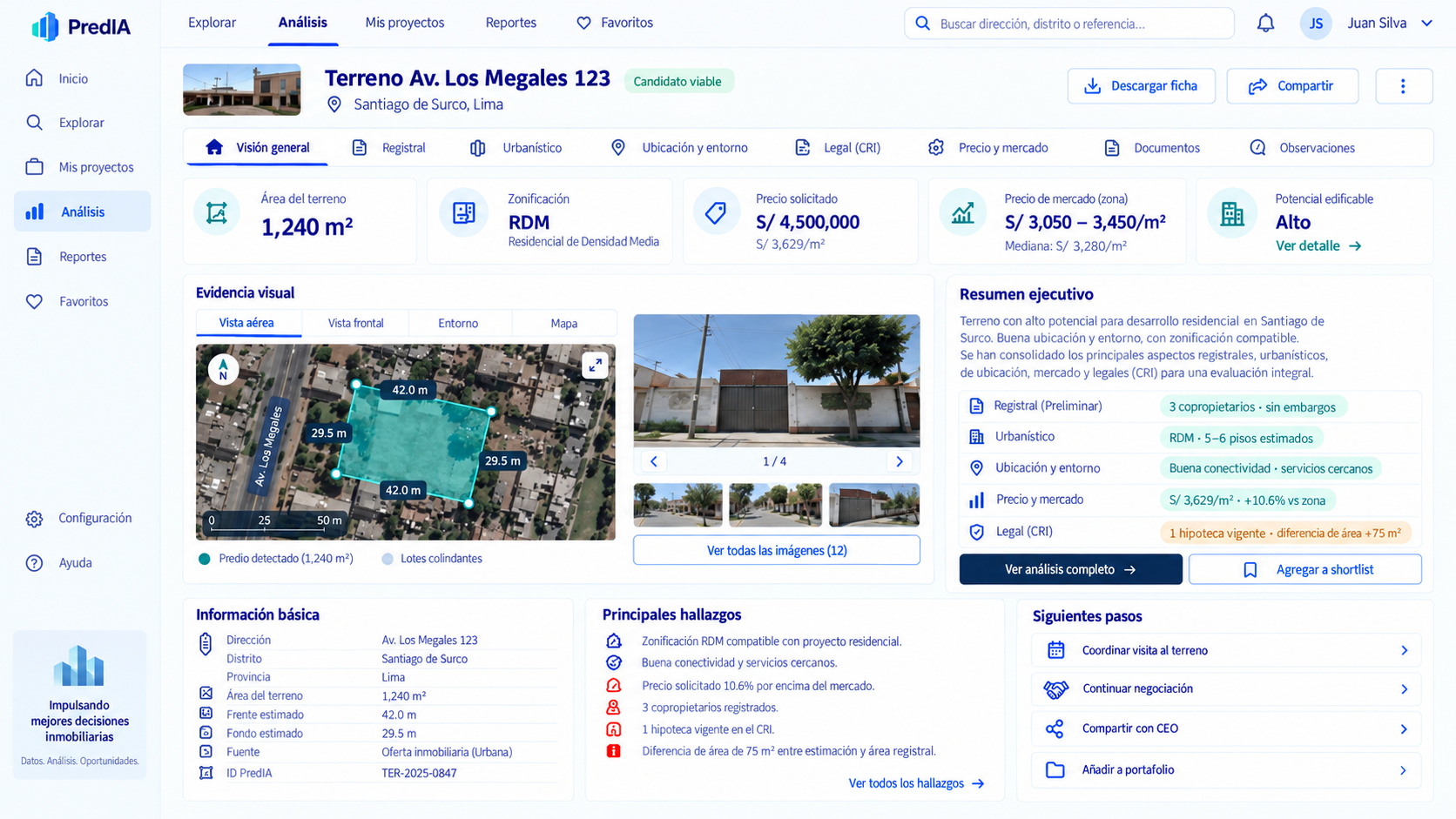Click the Precio de mercado chart icon
Viewport: 1456px width, 819px height.
[962, 212]
